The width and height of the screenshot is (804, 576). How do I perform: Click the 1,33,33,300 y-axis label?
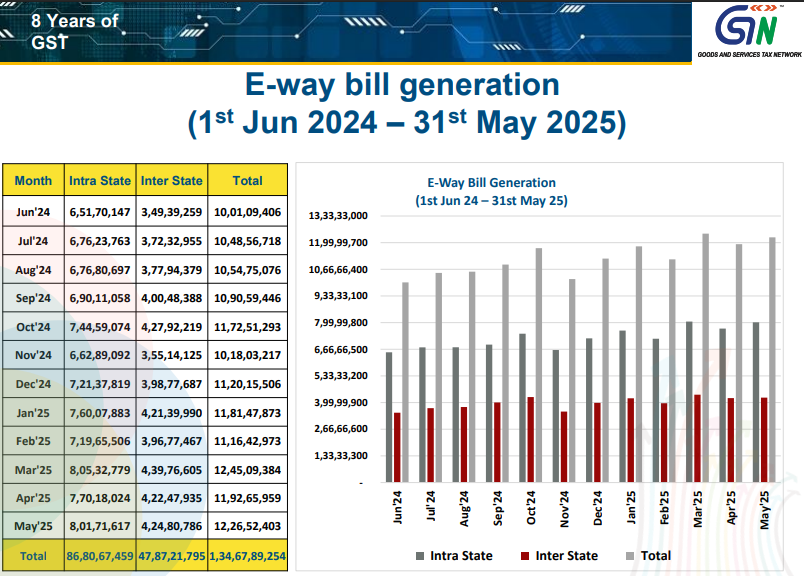[341, 455]
